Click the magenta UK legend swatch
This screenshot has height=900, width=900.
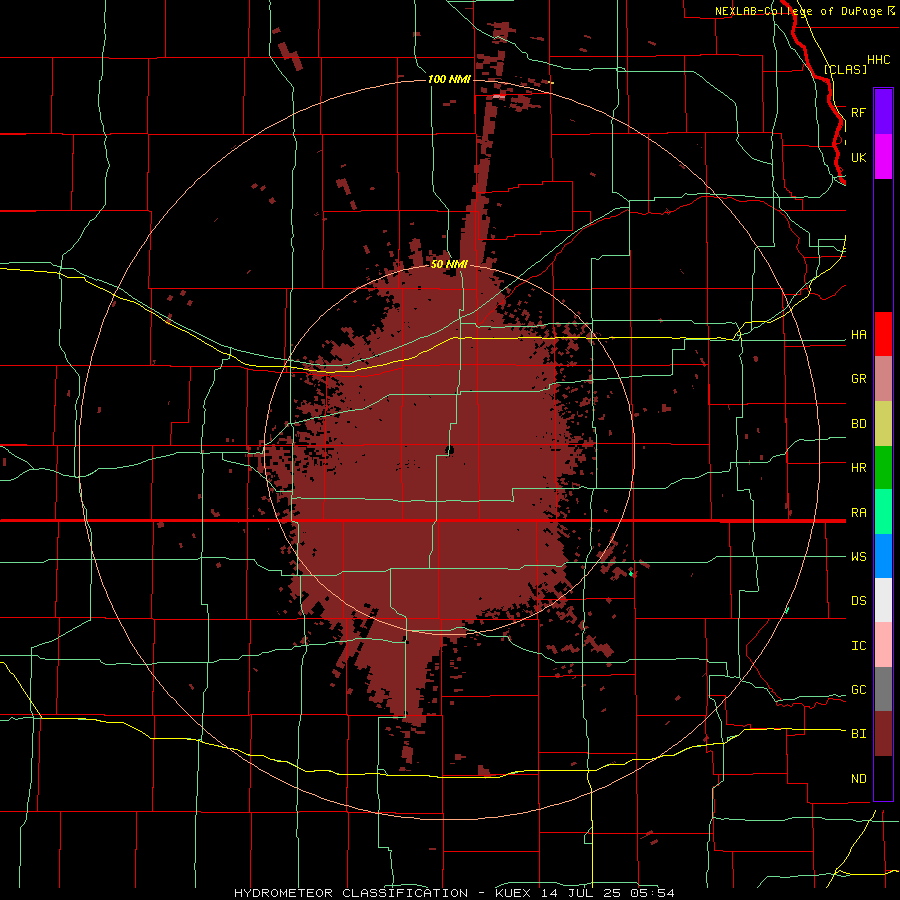[883, 157]
